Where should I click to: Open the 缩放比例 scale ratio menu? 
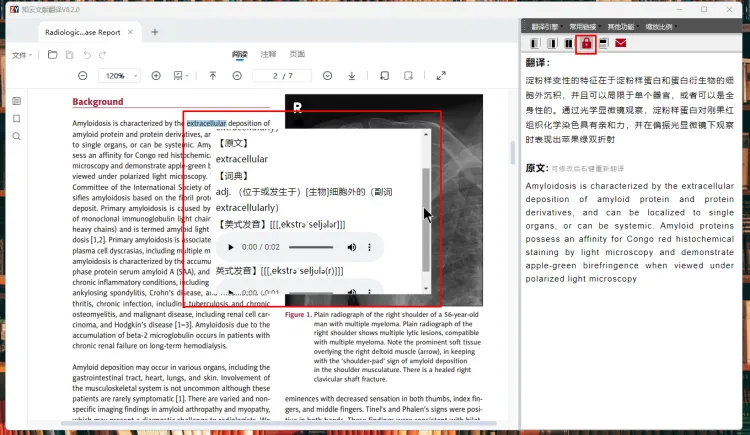click(661, 27)
